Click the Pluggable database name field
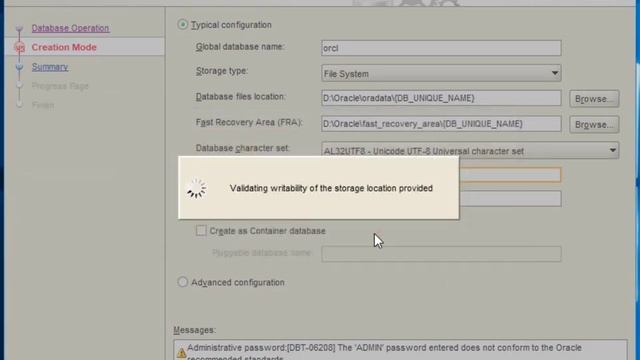Viewport: 640px width, 360px height. [x=441, y=254]
